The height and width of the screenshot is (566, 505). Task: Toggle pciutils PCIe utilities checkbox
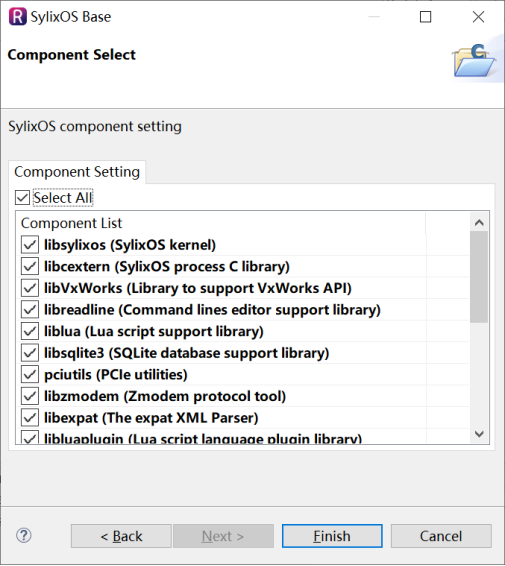click(30, 375)
